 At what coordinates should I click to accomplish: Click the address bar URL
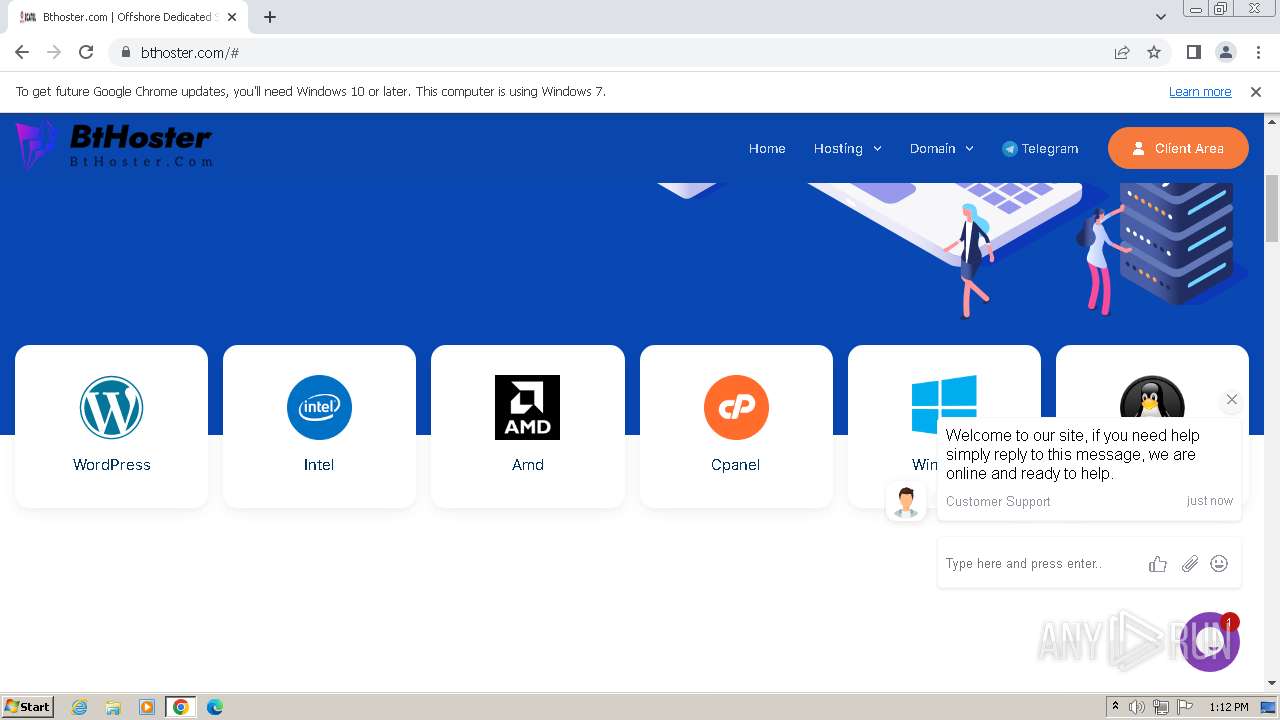[x=190, y=52]
